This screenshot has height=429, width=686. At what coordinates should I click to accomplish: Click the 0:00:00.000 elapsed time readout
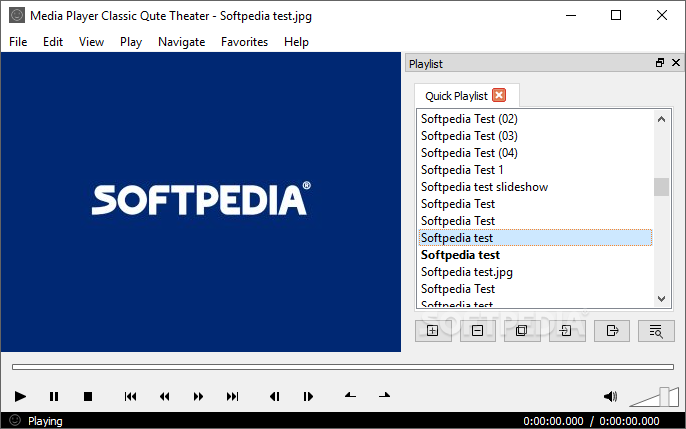coord(553,421)
